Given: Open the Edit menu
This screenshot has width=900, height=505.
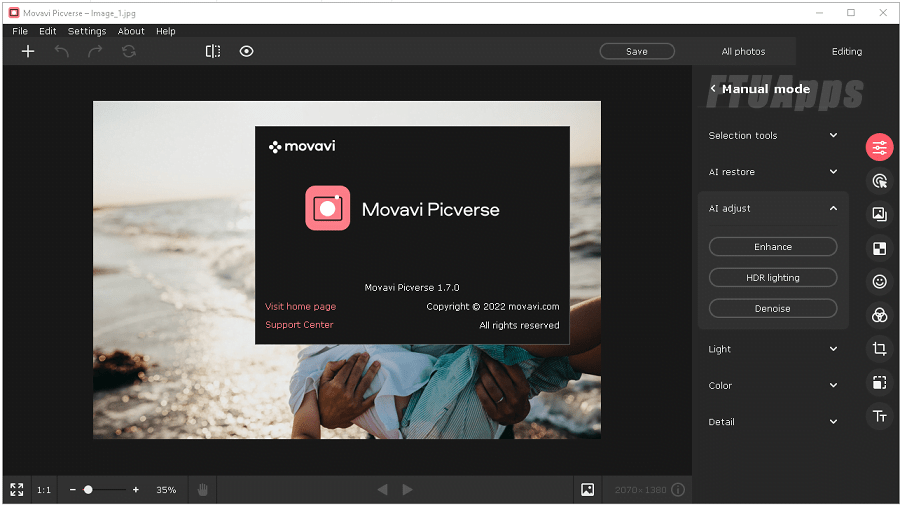Looking at the screenshot, I should [48, 31].
